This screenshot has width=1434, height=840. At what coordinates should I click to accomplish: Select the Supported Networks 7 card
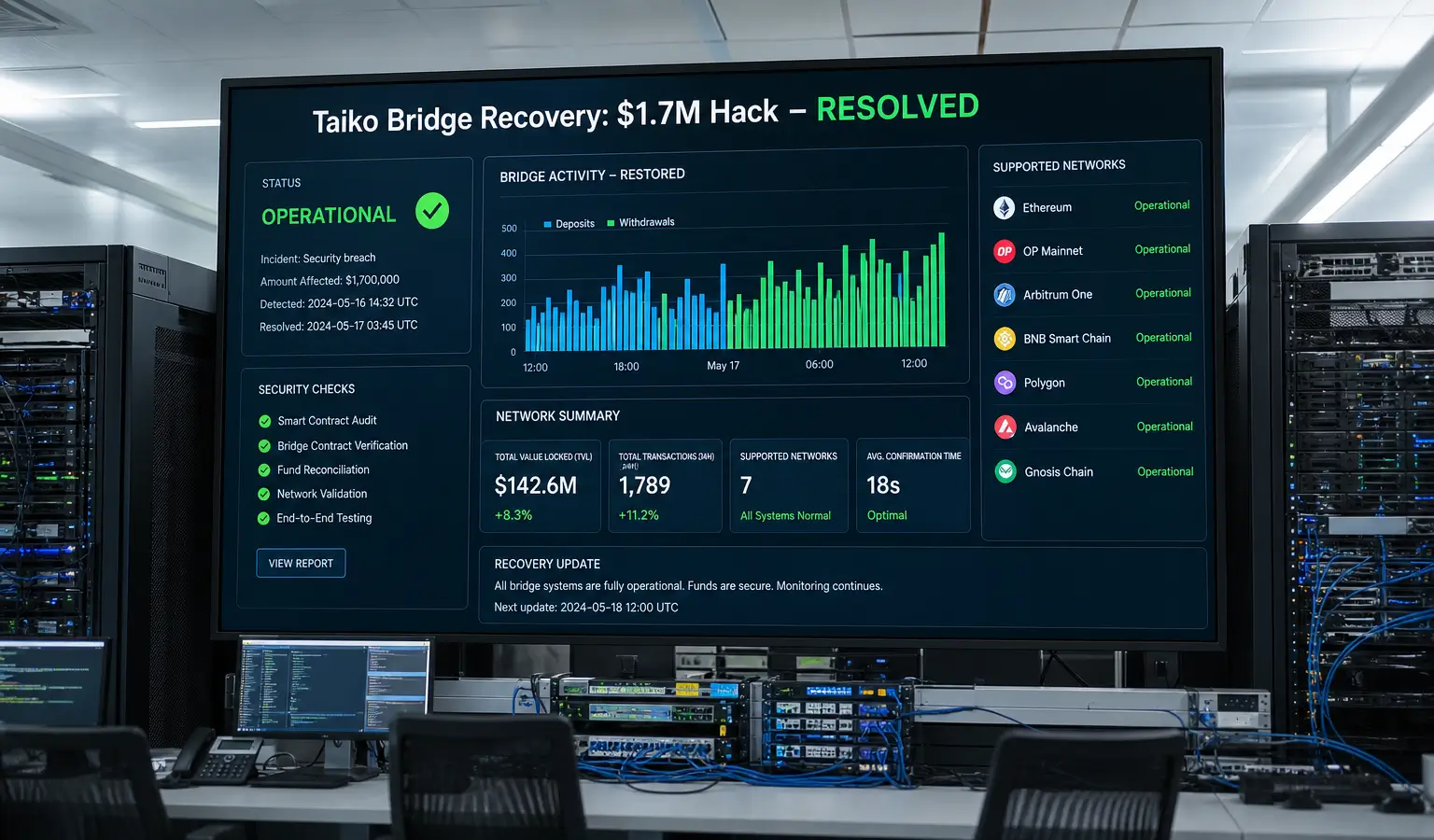(789, 485)
